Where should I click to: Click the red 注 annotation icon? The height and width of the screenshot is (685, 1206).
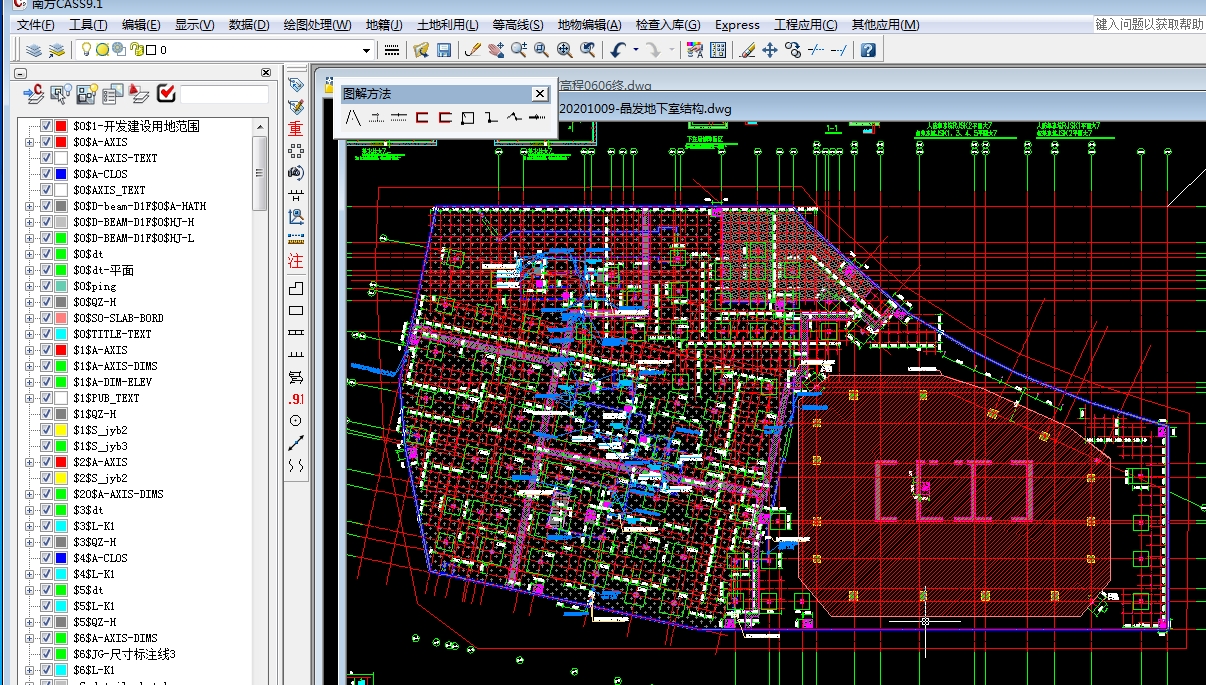(x=295, y=261)
